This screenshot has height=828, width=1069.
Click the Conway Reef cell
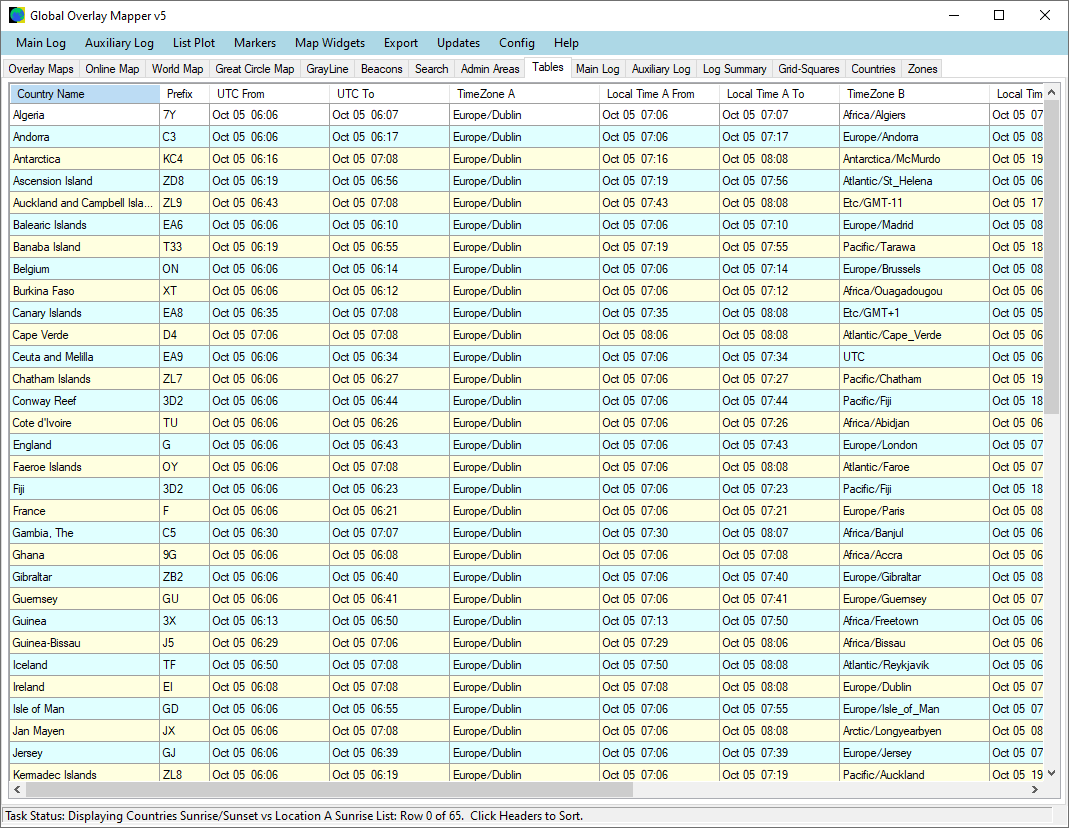point(85,401)
